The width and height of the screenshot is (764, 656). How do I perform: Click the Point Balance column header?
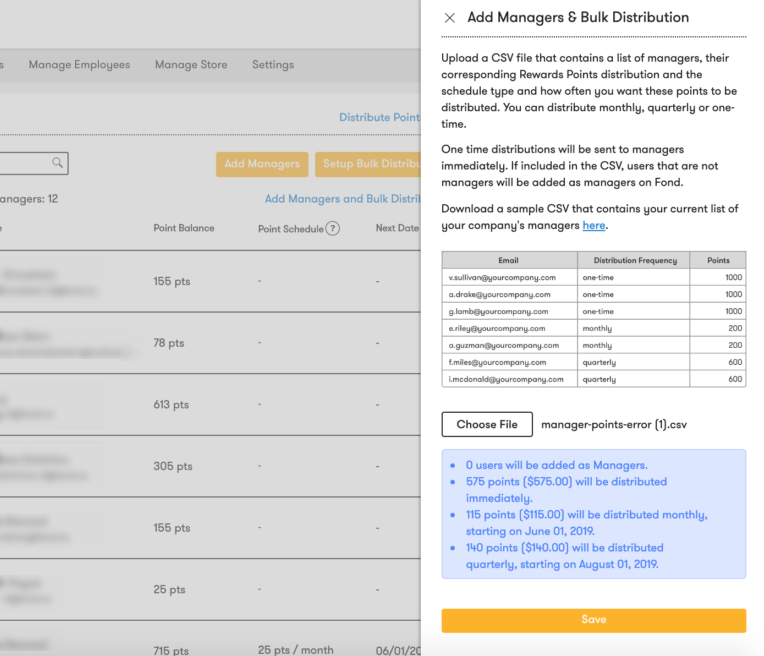coord(184,228)
